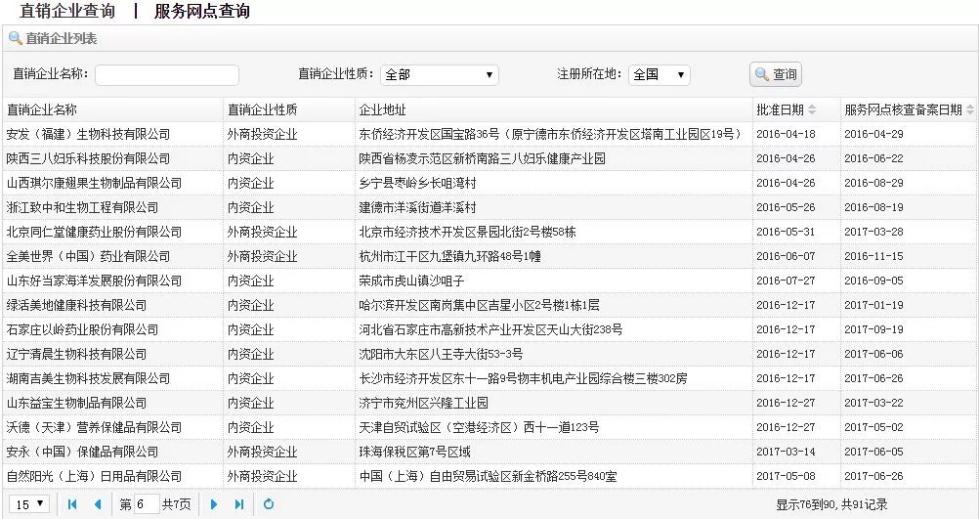Image resolution: width=979 pixels, height=519 pixels.
Task: Go to previous page arrow icon
Action: 98,503
